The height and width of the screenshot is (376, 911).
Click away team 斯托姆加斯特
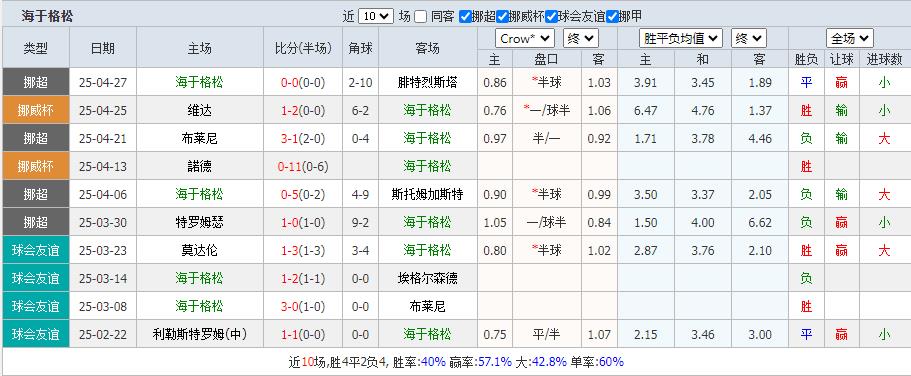click(428, 194)
